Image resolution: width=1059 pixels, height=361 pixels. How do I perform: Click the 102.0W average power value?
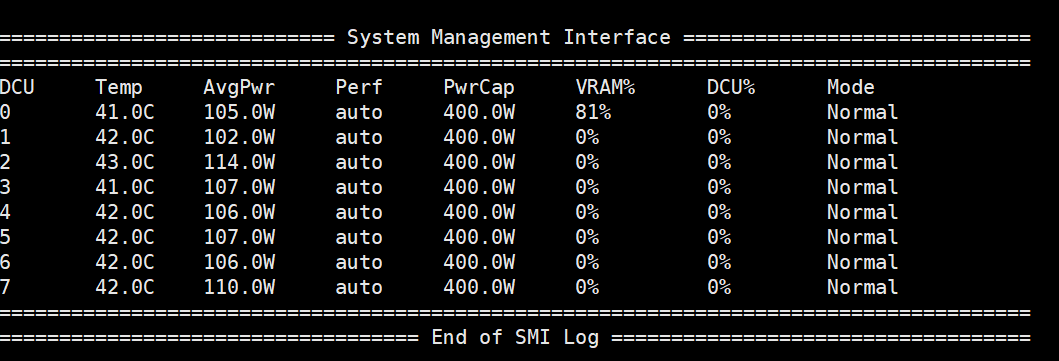[x=239, y=137]
